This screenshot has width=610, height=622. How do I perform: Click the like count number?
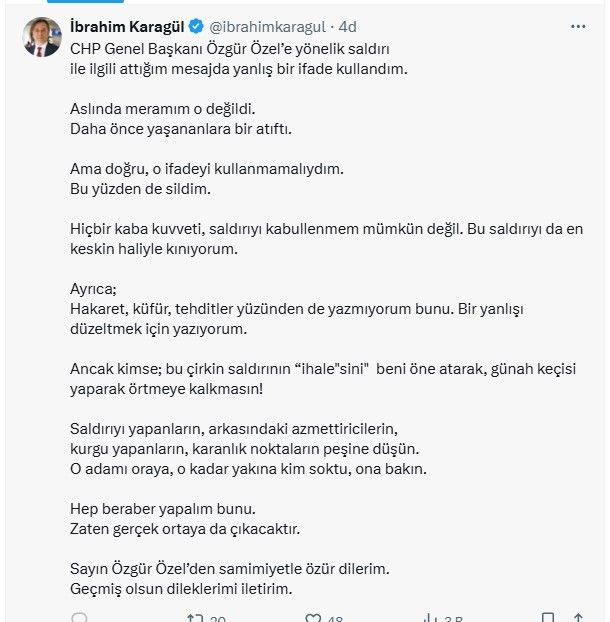[335, 618]
